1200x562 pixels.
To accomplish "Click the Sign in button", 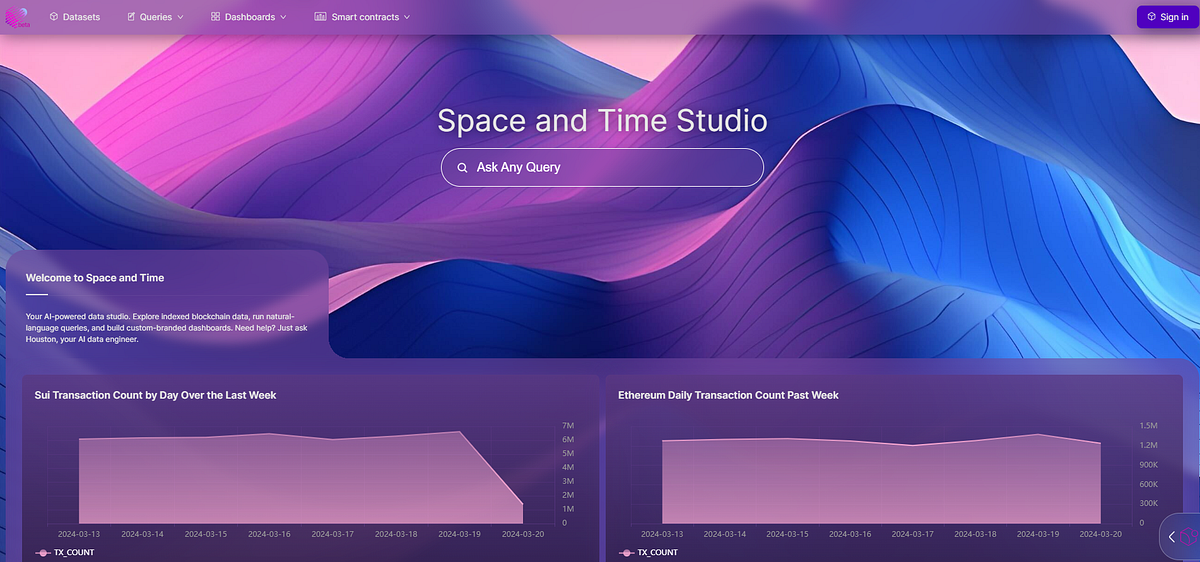I will pyautogui.click(x=1166, y=17).
